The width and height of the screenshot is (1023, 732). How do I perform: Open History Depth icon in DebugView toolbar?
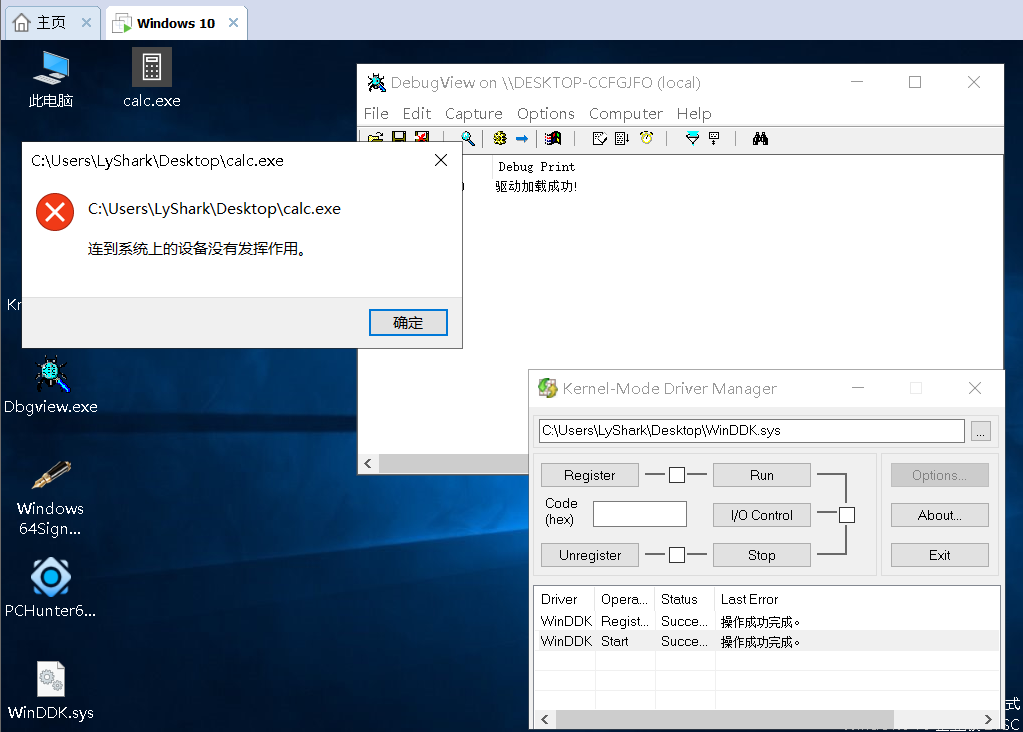click(x=714, y=138)
